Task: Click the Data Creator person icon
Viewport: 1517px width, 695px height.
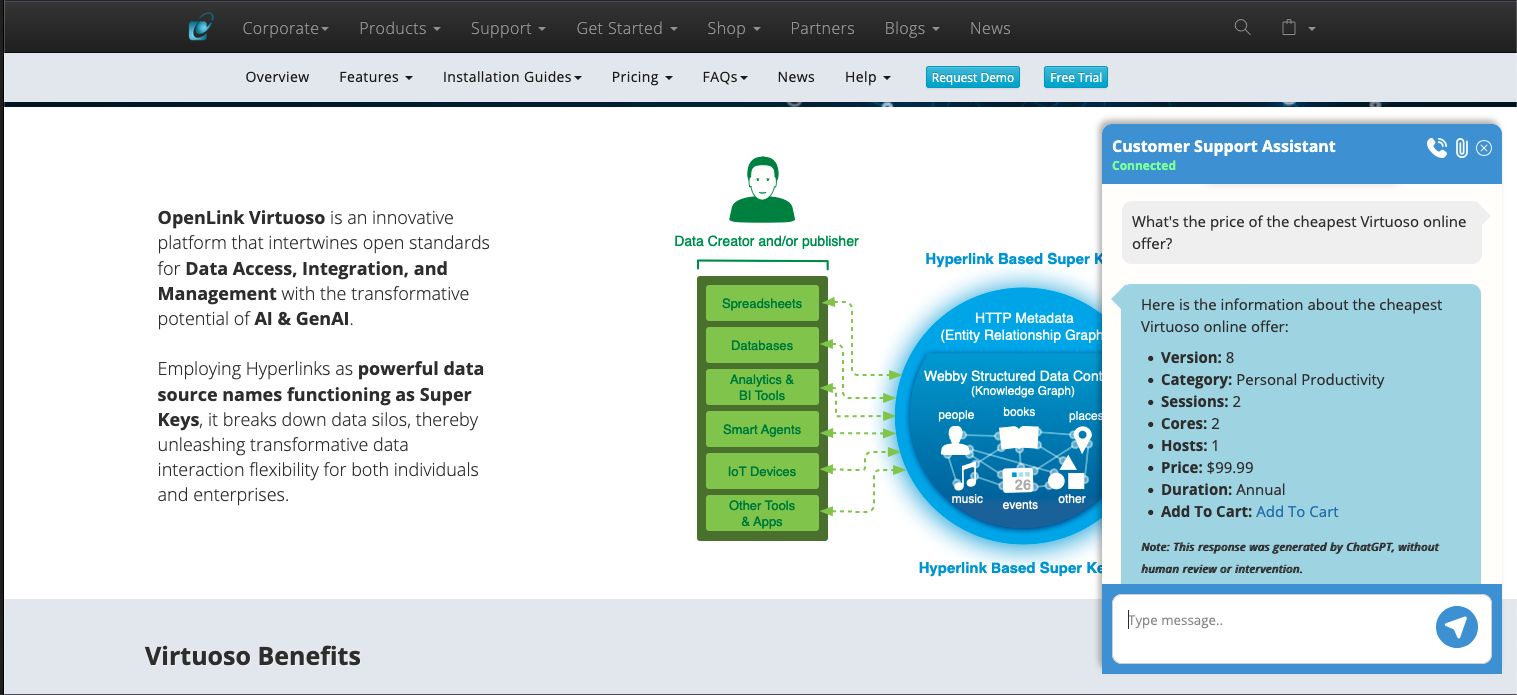Action: pos(762,190)
